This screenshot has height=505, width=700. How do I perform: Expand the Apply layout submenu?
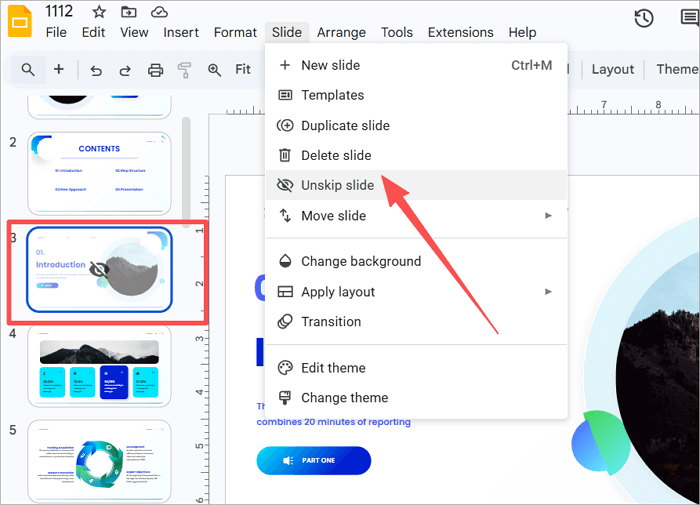[x=416, y=292]
